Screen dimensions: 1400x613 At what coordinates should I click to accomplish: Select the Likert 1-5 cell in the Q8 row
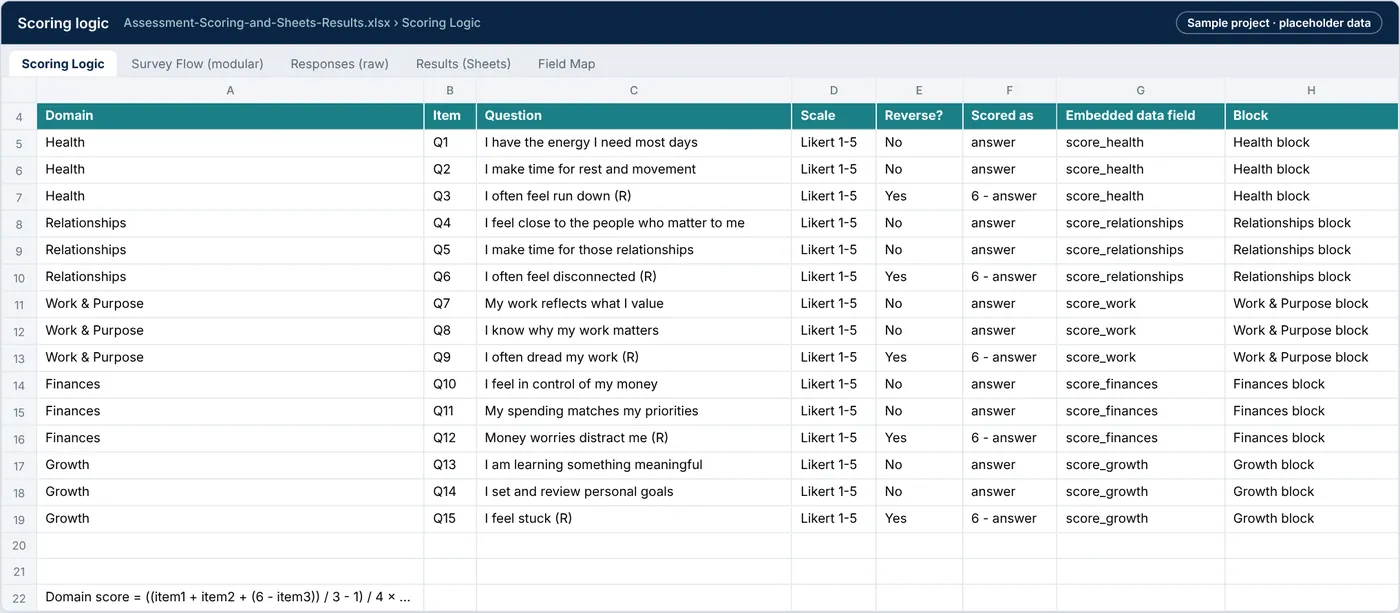[834, 331]
